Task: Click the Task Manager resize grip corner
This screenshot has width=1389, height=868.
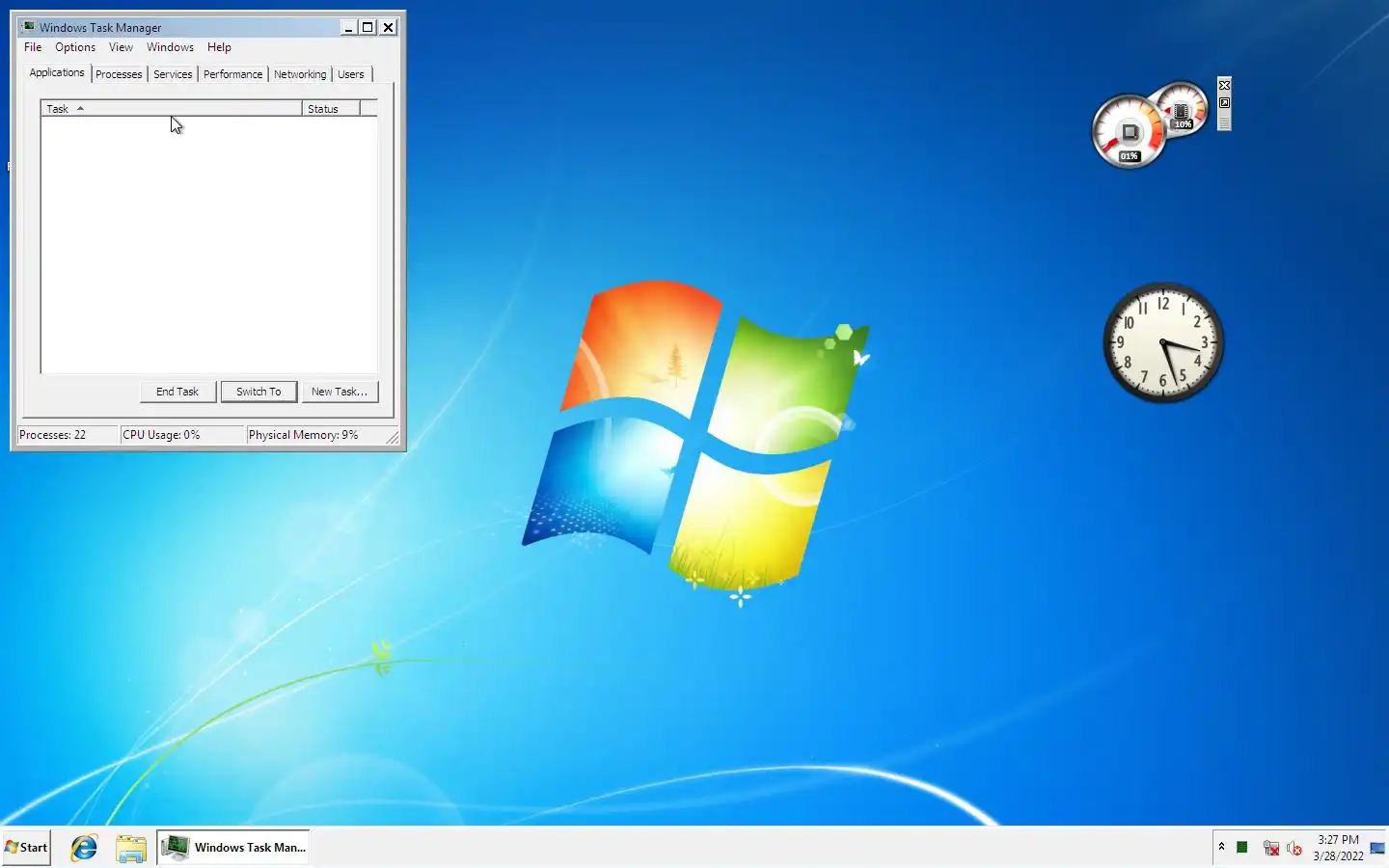Action: click(x=393, y=438)
